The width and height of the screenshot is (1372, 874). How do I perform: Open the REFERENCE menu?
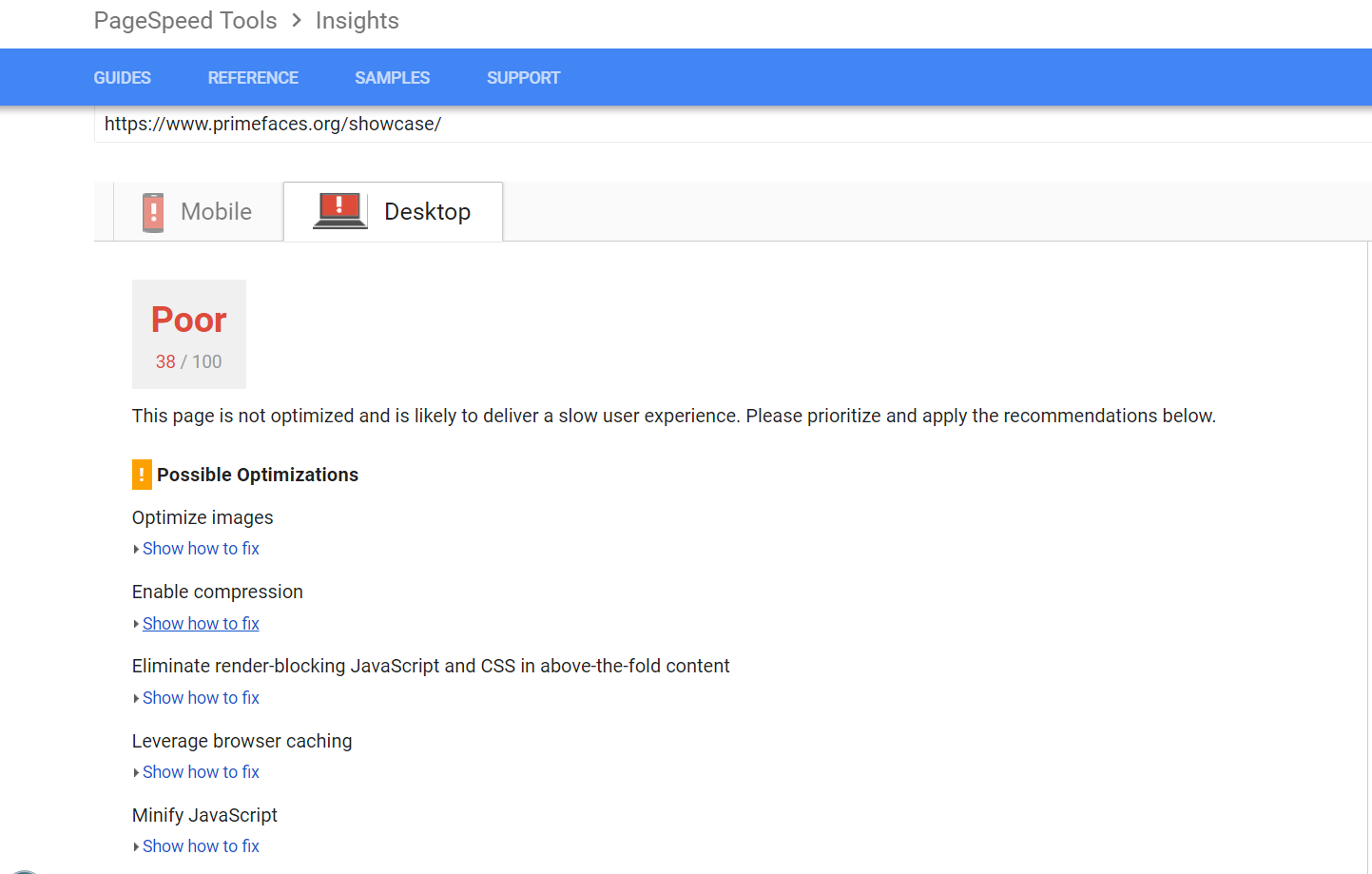[x=253, y=77]
